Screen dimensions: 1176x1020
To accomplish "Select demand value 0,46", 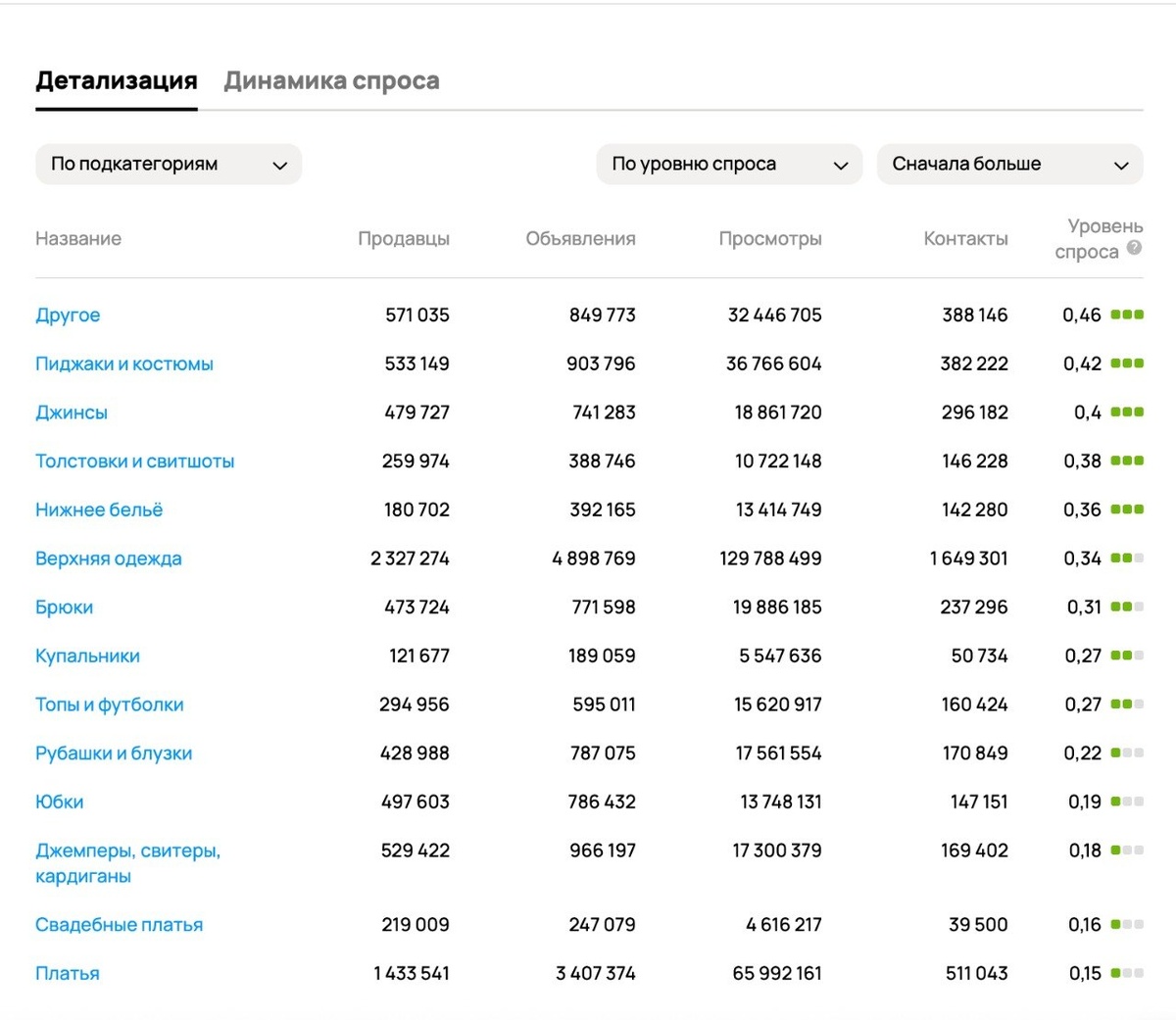I will tap(1082, 316).
